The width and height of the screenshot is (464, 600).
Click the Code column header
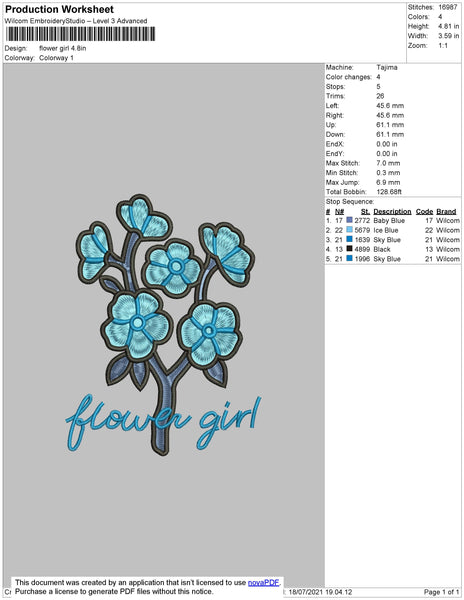pyautogui.click(x=424, y=212)
